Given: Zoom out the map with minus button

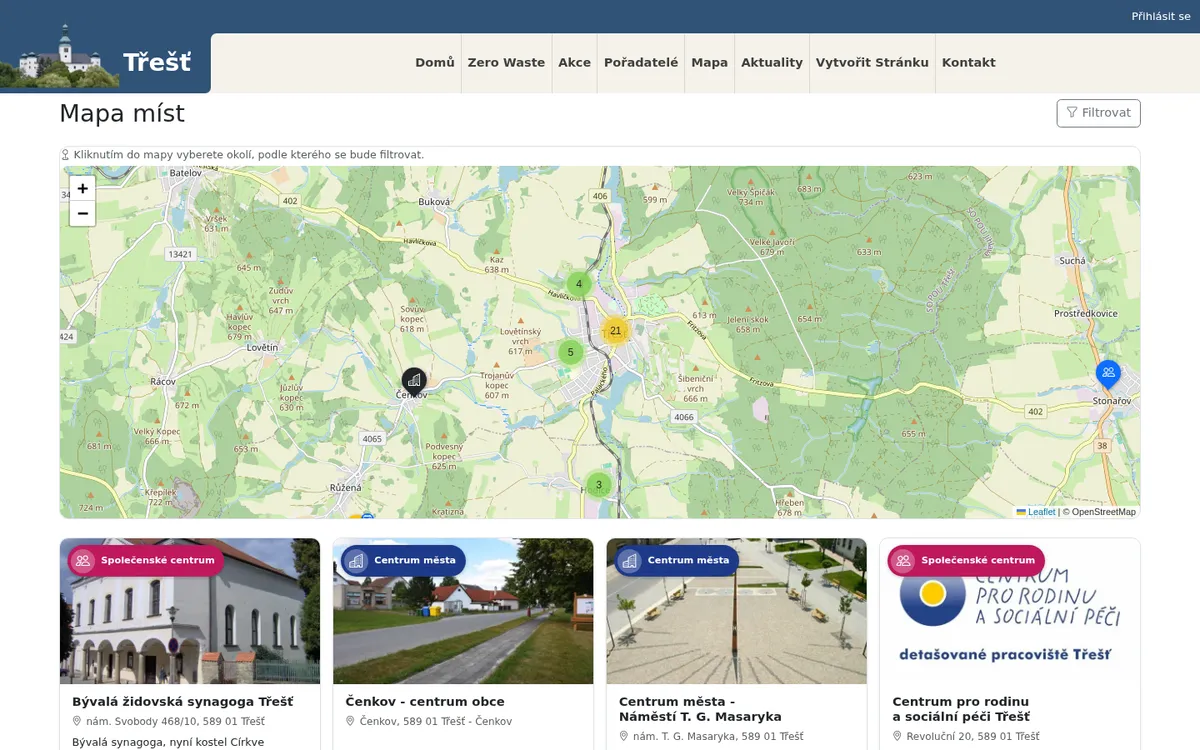Looking at the screenshot, I should [x=83, y=213].
